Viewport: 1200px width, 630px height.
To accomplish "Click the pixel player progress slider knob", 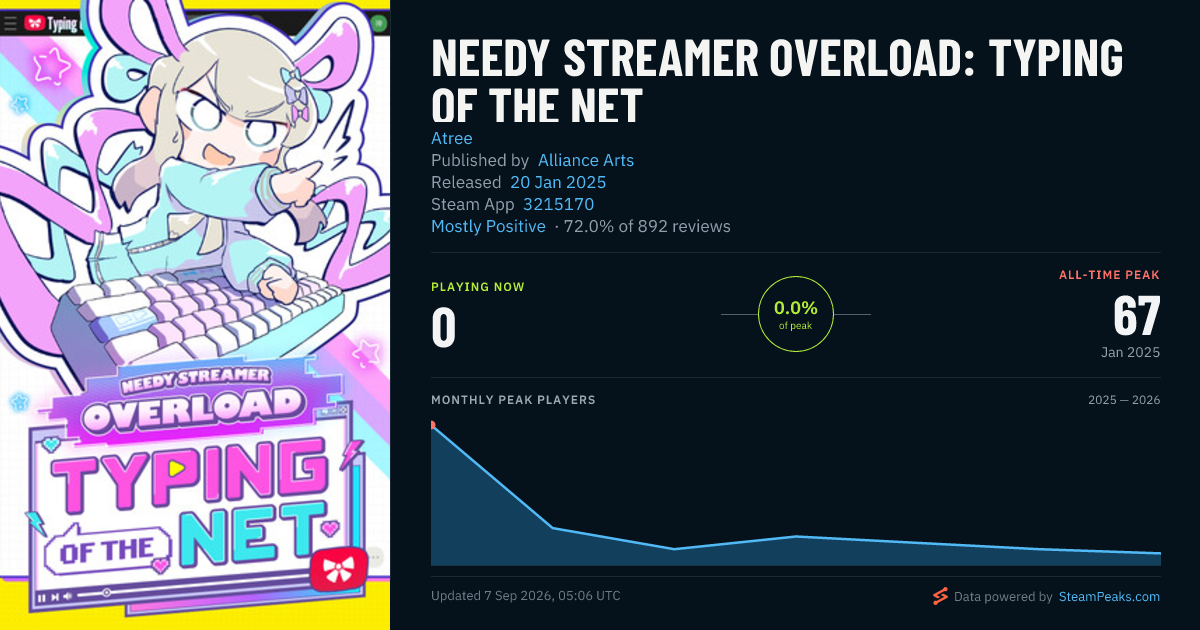I will click(x=106, y=592).
